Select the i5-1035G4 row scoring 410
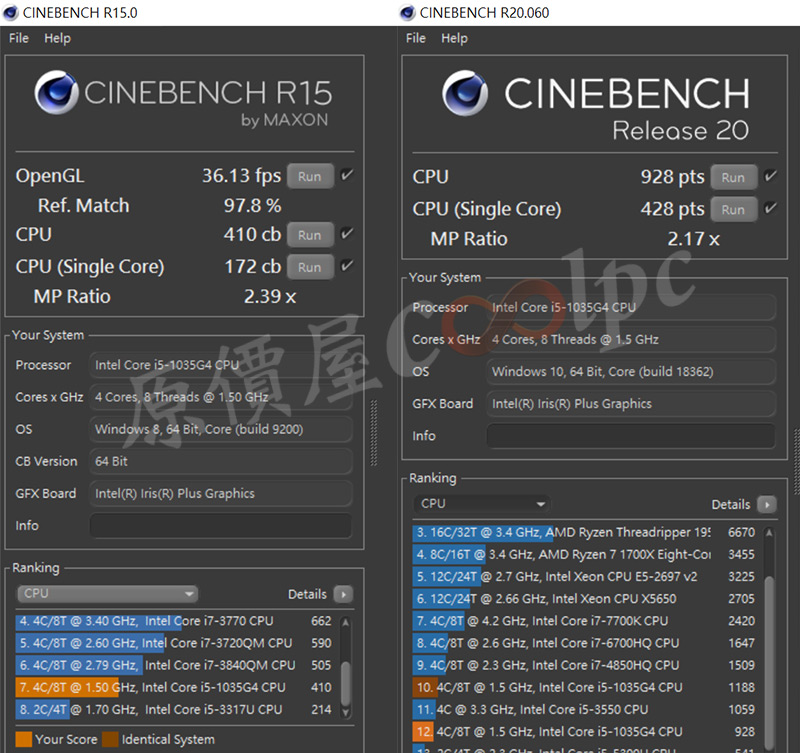The width and height of the screenshot is (800, 753). click(176, 687)
